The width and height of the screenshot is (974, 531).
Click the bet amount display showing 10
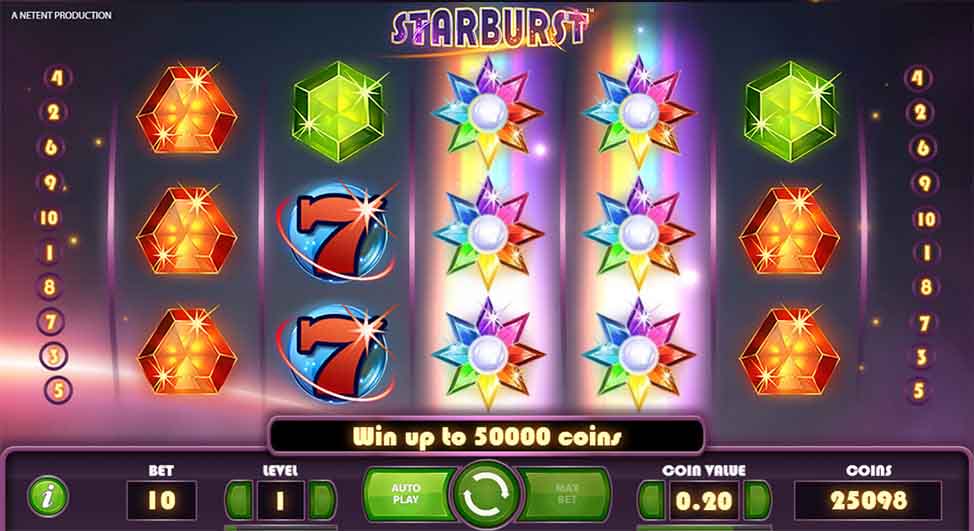click(162, 500)
